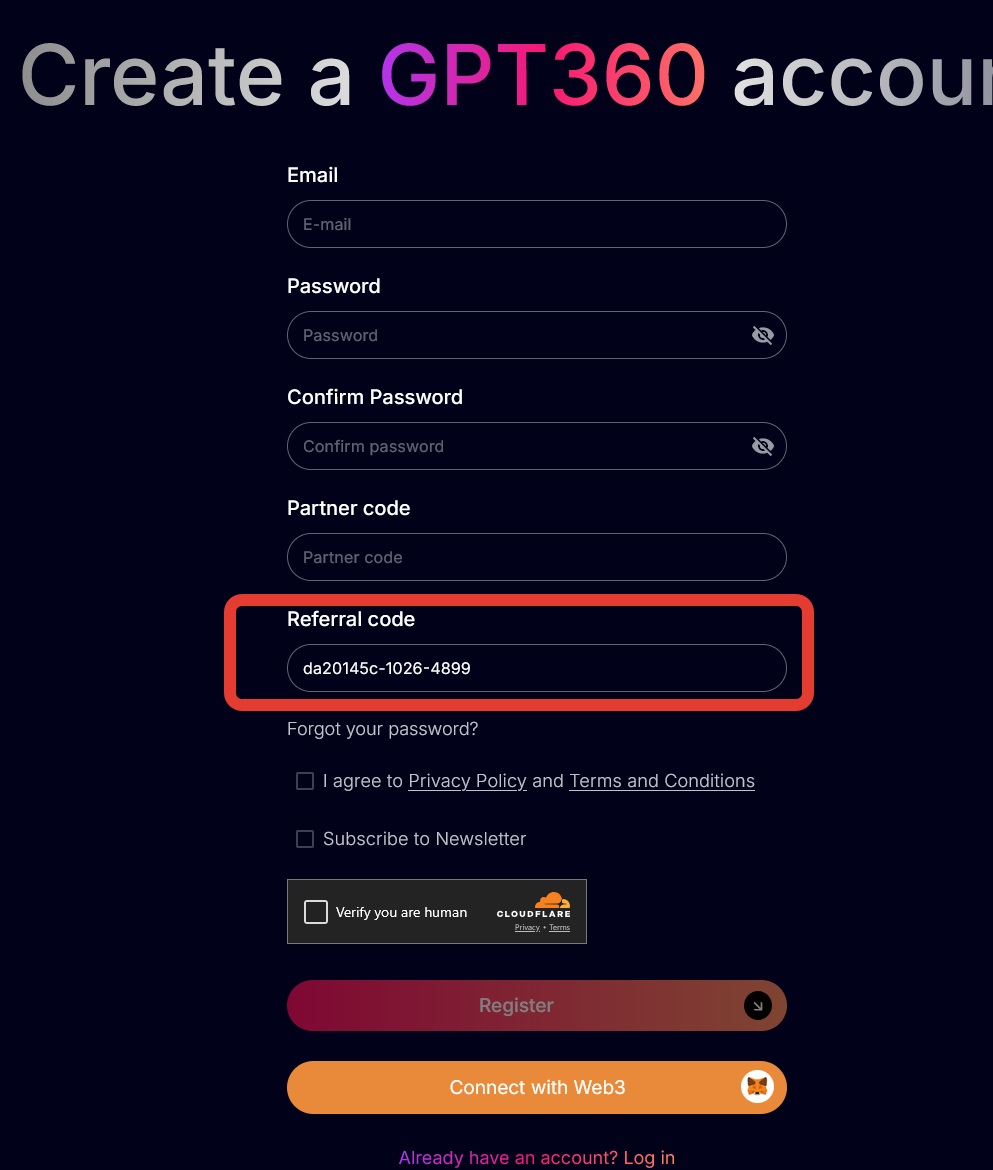Show password using the Password eye icon
The height and width of the screenshot is (1170, 993).
[x=762, y=335]
